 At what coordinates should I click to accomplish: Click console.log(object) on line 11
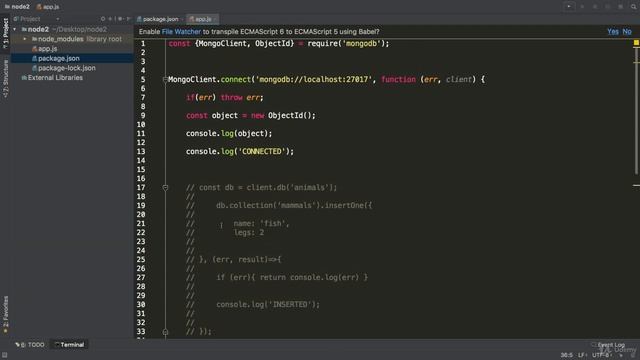coord(229,133)
